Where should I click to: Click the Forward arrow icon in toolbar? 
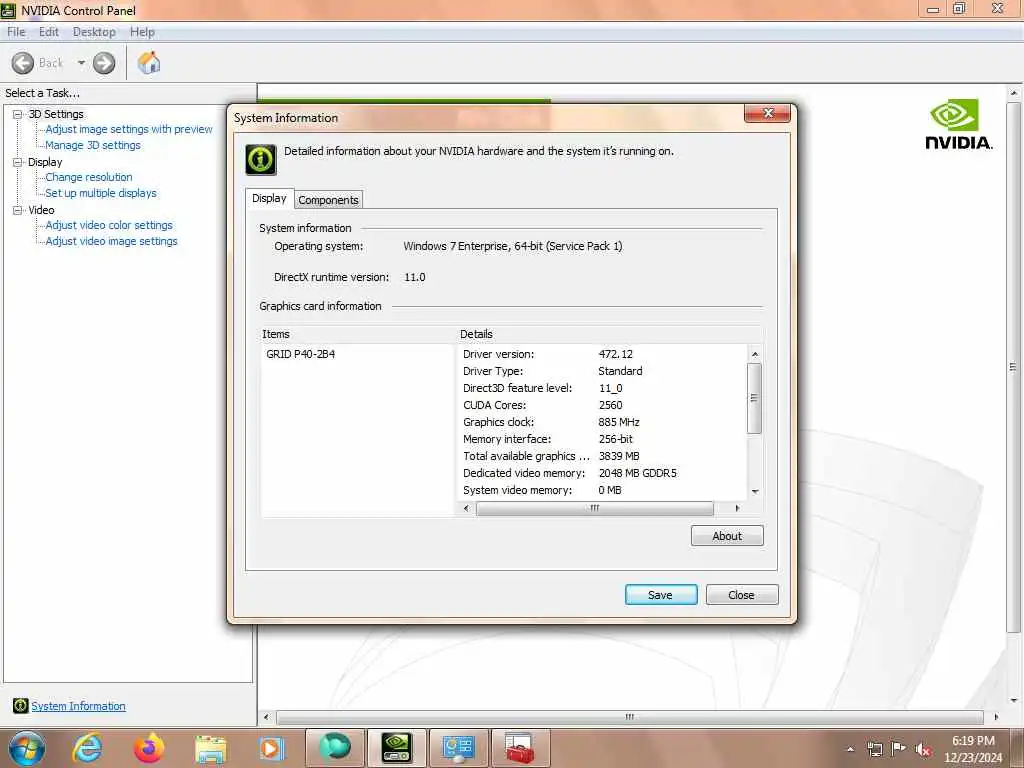point(104,63)
